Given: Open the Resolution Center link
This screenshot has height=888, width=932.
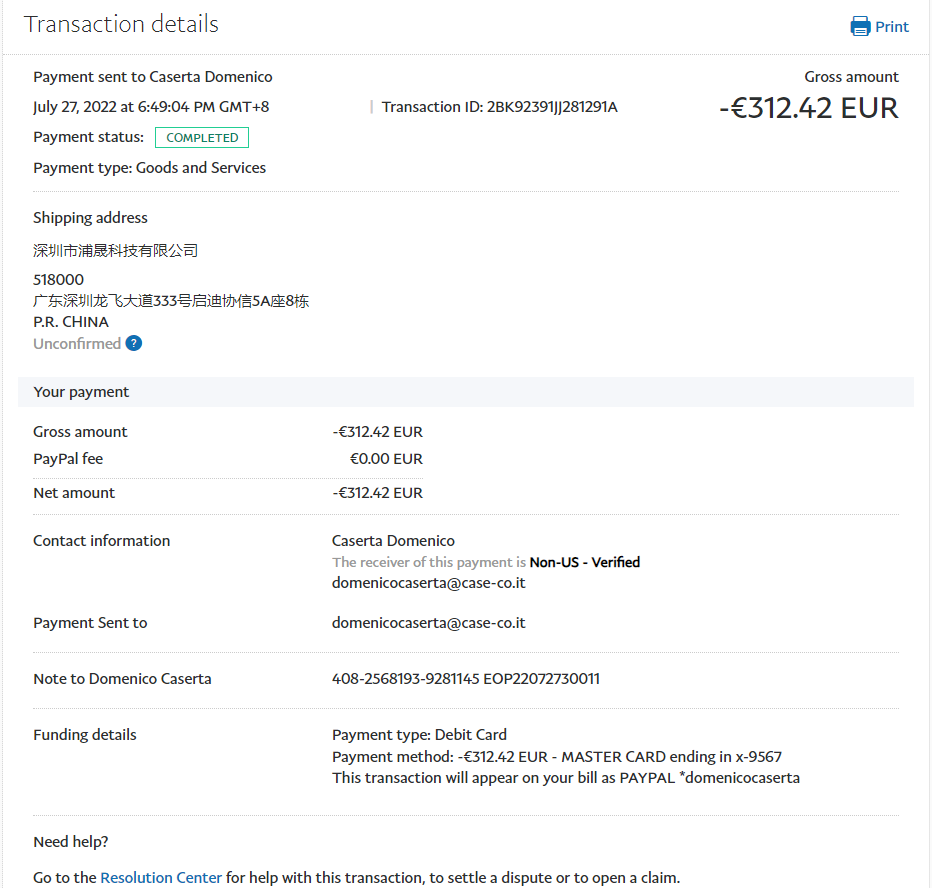Looking at the screenshot, I should click(161, 877).
